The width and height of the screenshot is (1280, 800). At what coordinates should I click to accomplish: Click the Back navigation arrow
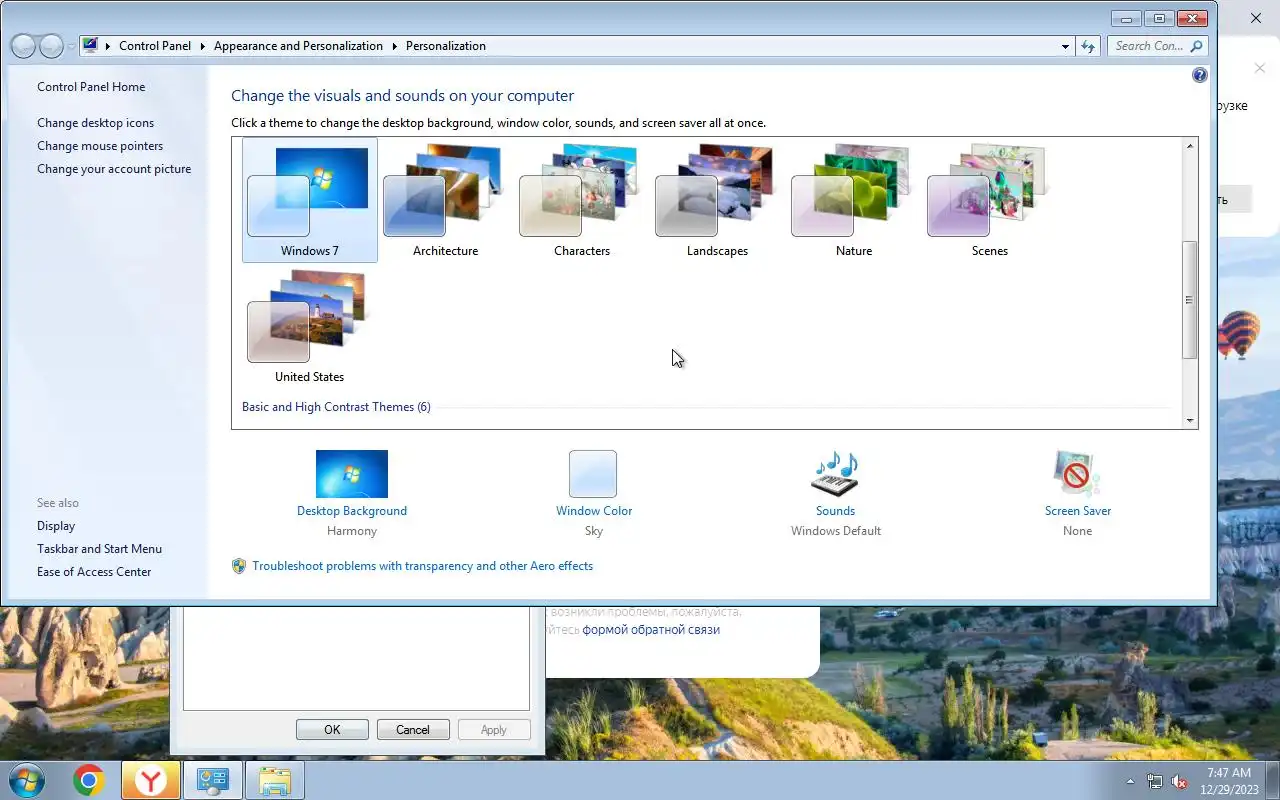[x=23, y=46]
